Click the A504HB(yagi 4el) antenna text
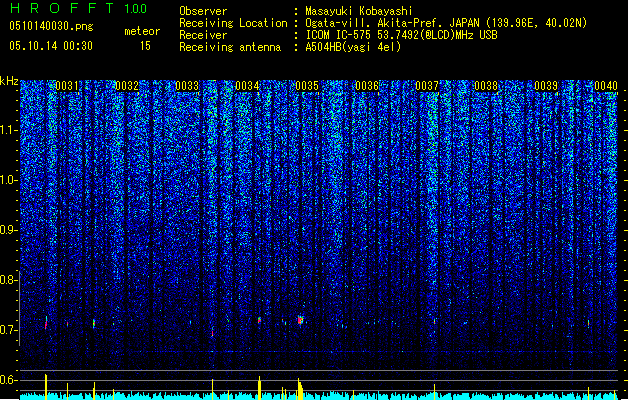 [x=353, y=47]
